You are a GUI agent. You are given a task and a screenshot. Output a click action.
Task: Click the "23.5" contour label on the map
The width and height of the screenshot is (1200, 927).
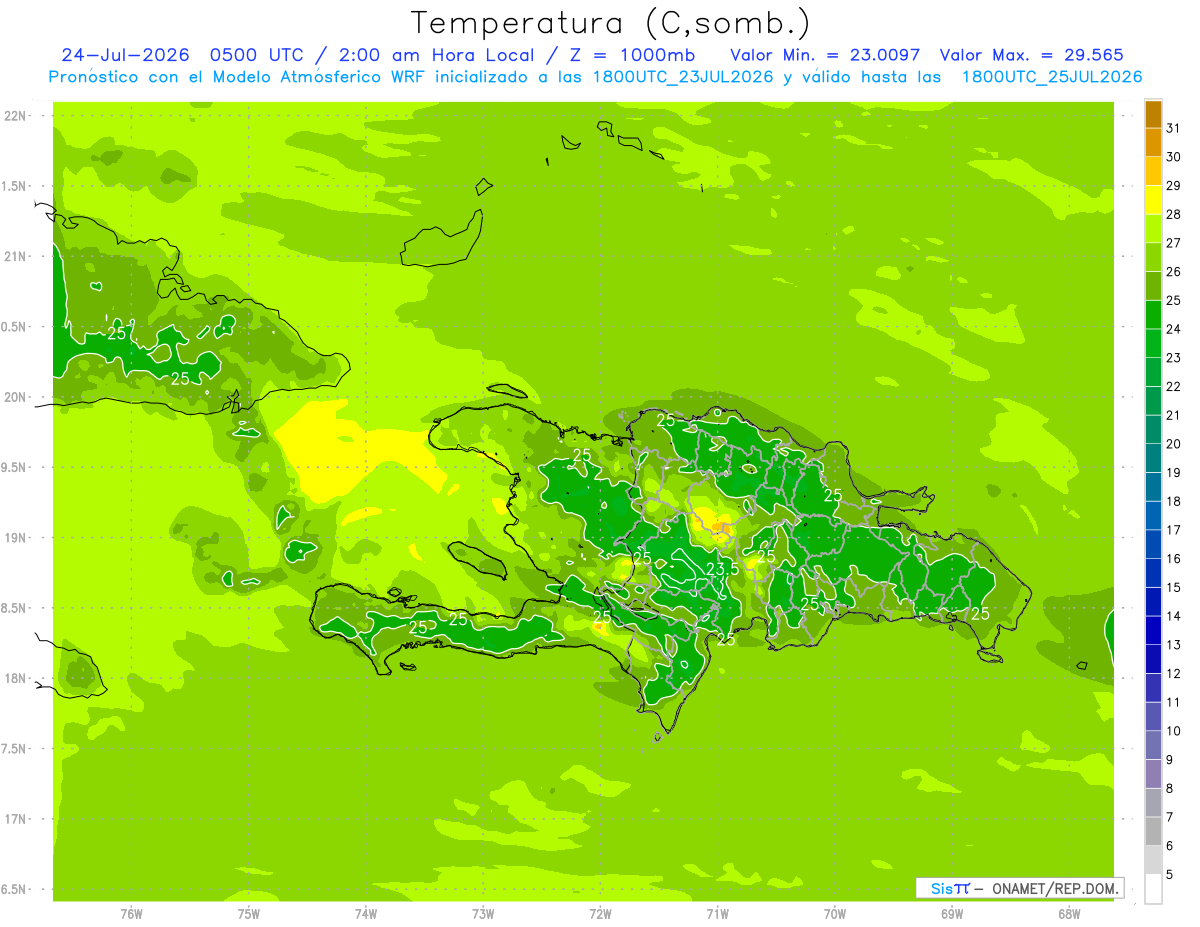(723, 569)
